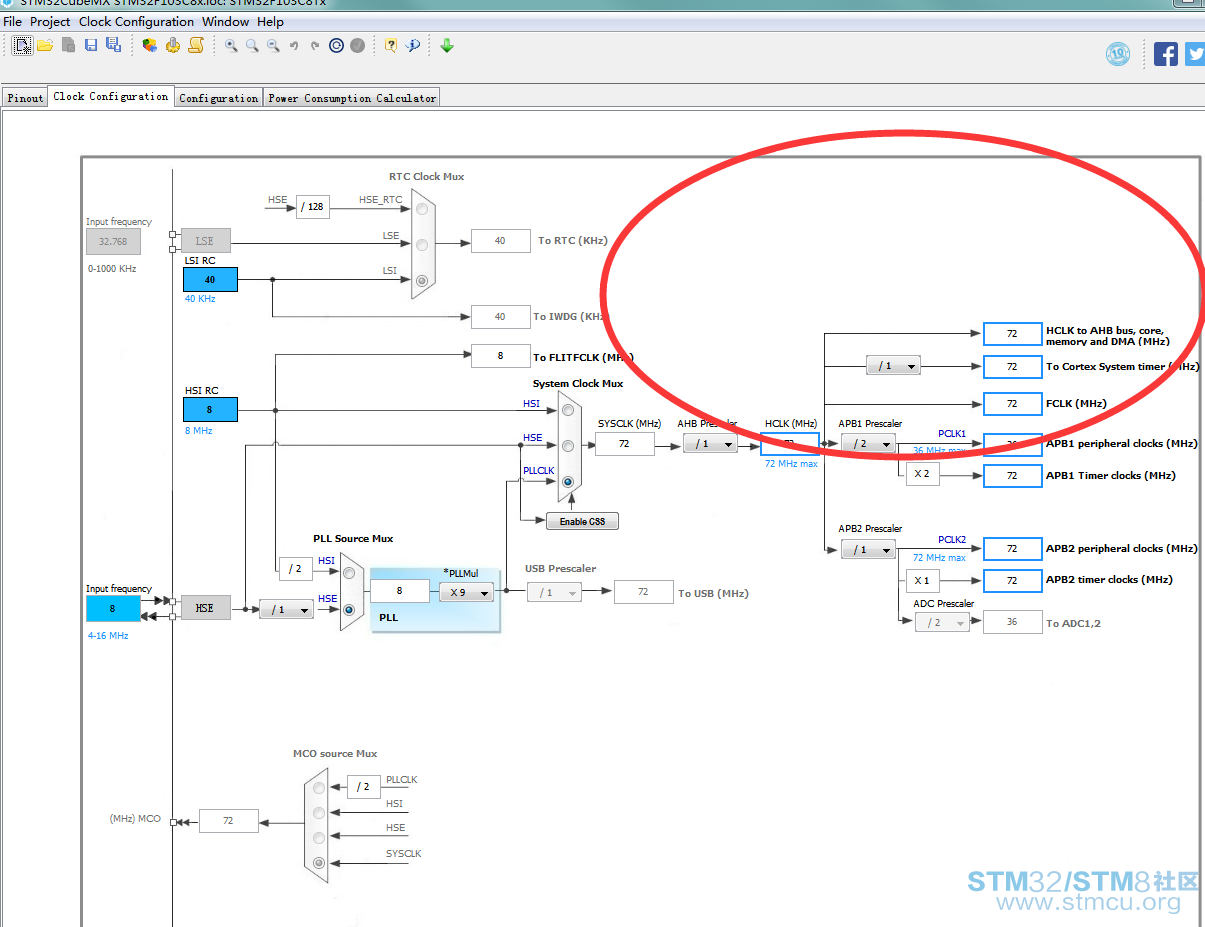Click the New Project toolbar icon
1205x927 pixels.
[22, 45]
